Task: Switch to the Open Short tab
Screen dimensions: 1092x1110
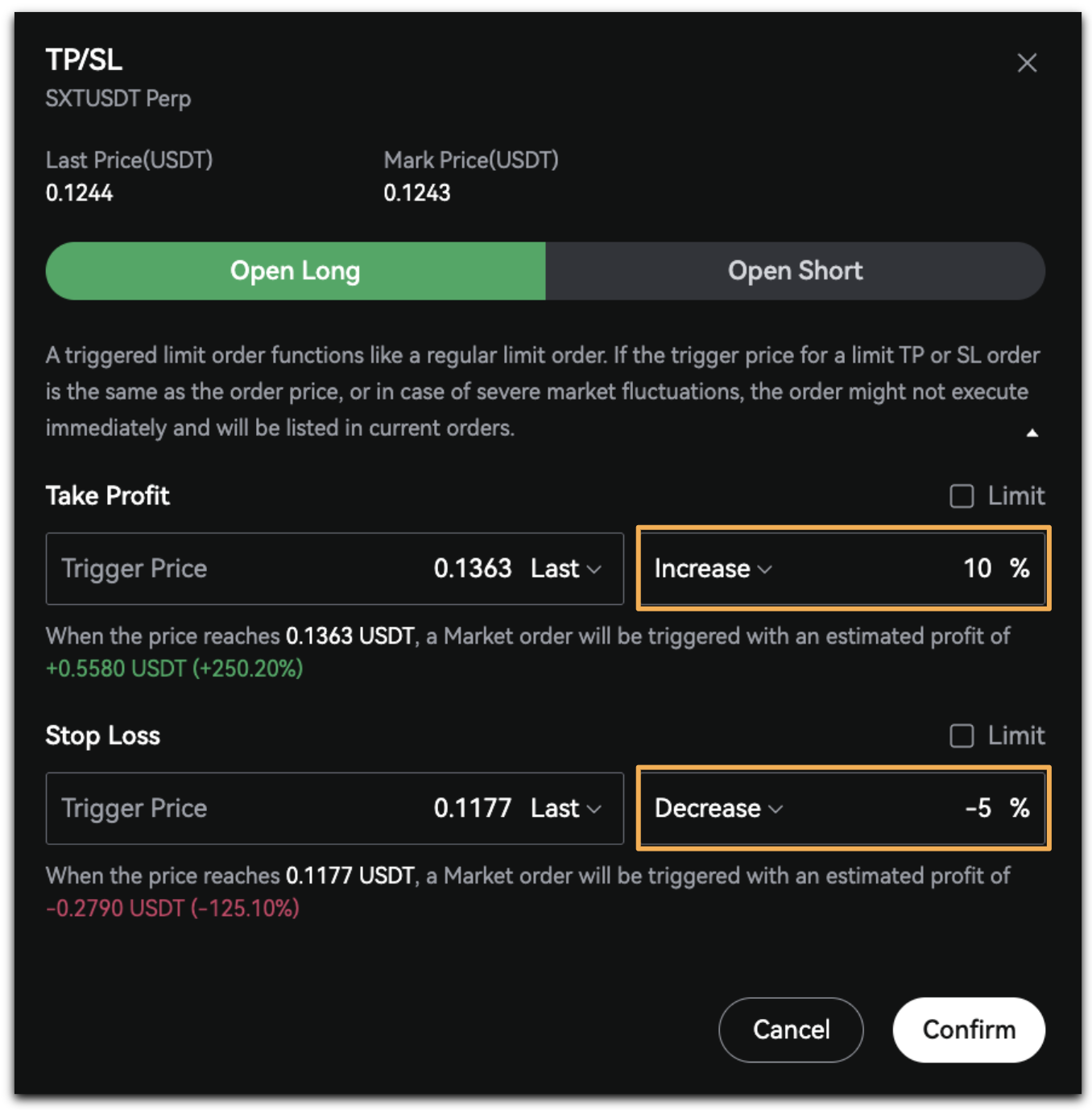Action: tap(796, 271)
